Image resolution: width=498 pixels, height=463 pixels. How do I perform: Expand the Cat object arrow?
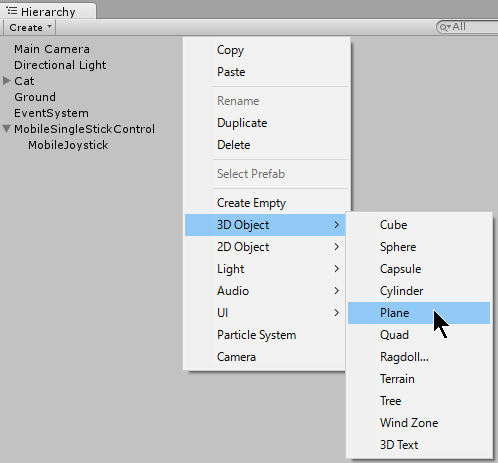point(6,81)
